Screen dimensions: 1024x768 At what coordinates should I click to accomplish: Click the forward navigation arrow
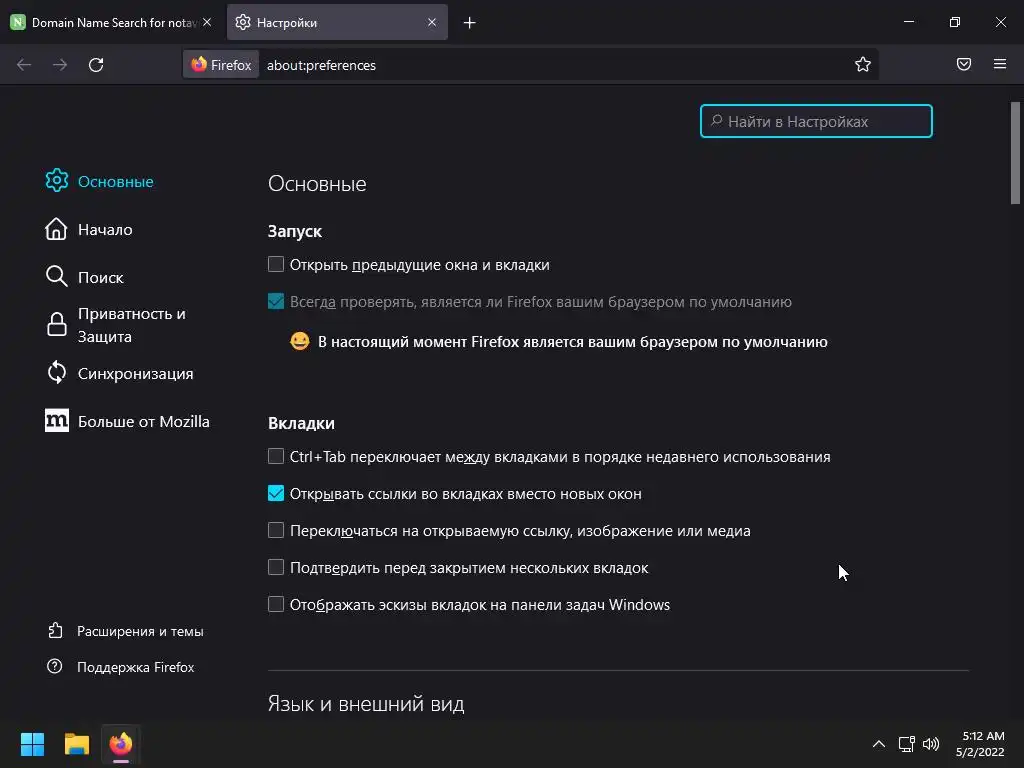pyautogui.click(x=59, y=65)
